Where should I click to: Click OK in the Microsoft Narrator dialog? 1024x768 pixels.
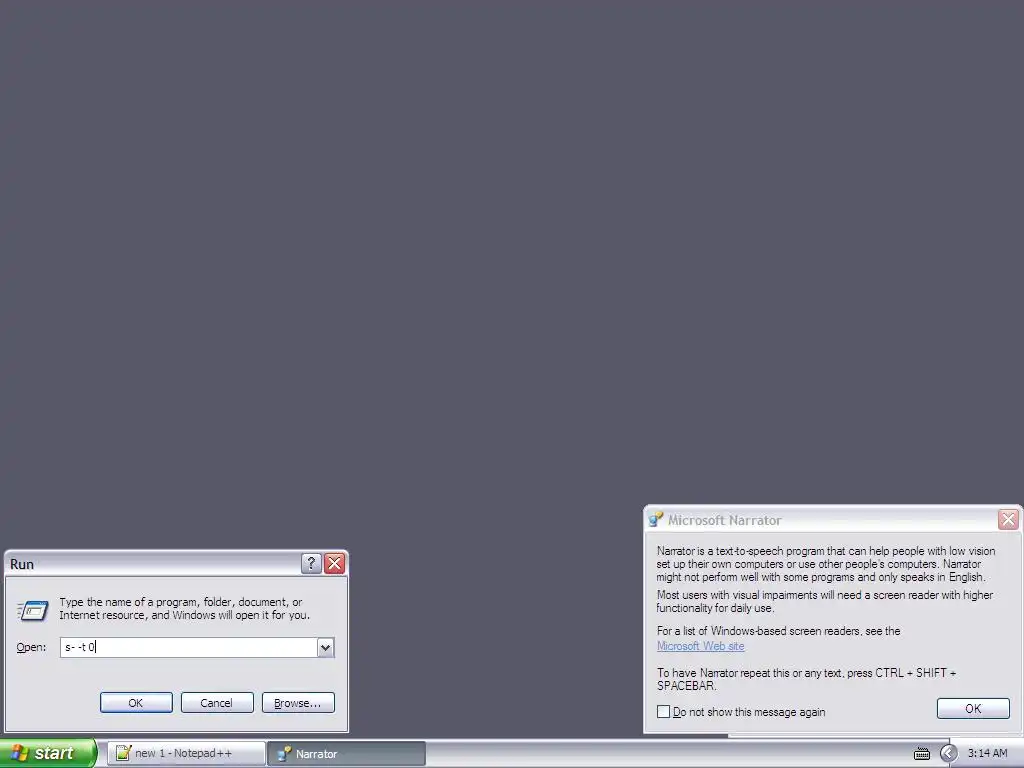click(973, 709)
